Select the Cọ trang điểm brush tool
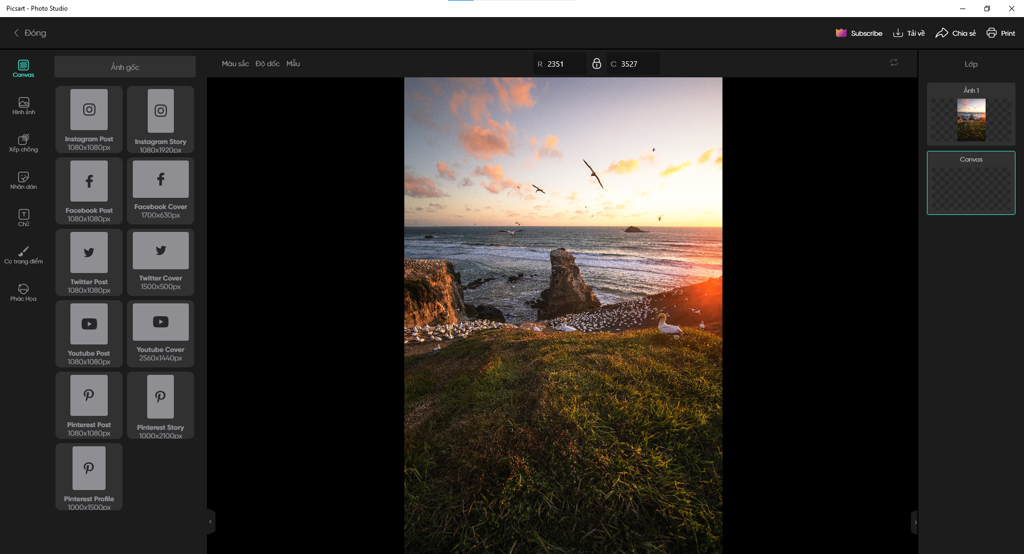This screenshot has height=554, width=1024. point(24,255)
